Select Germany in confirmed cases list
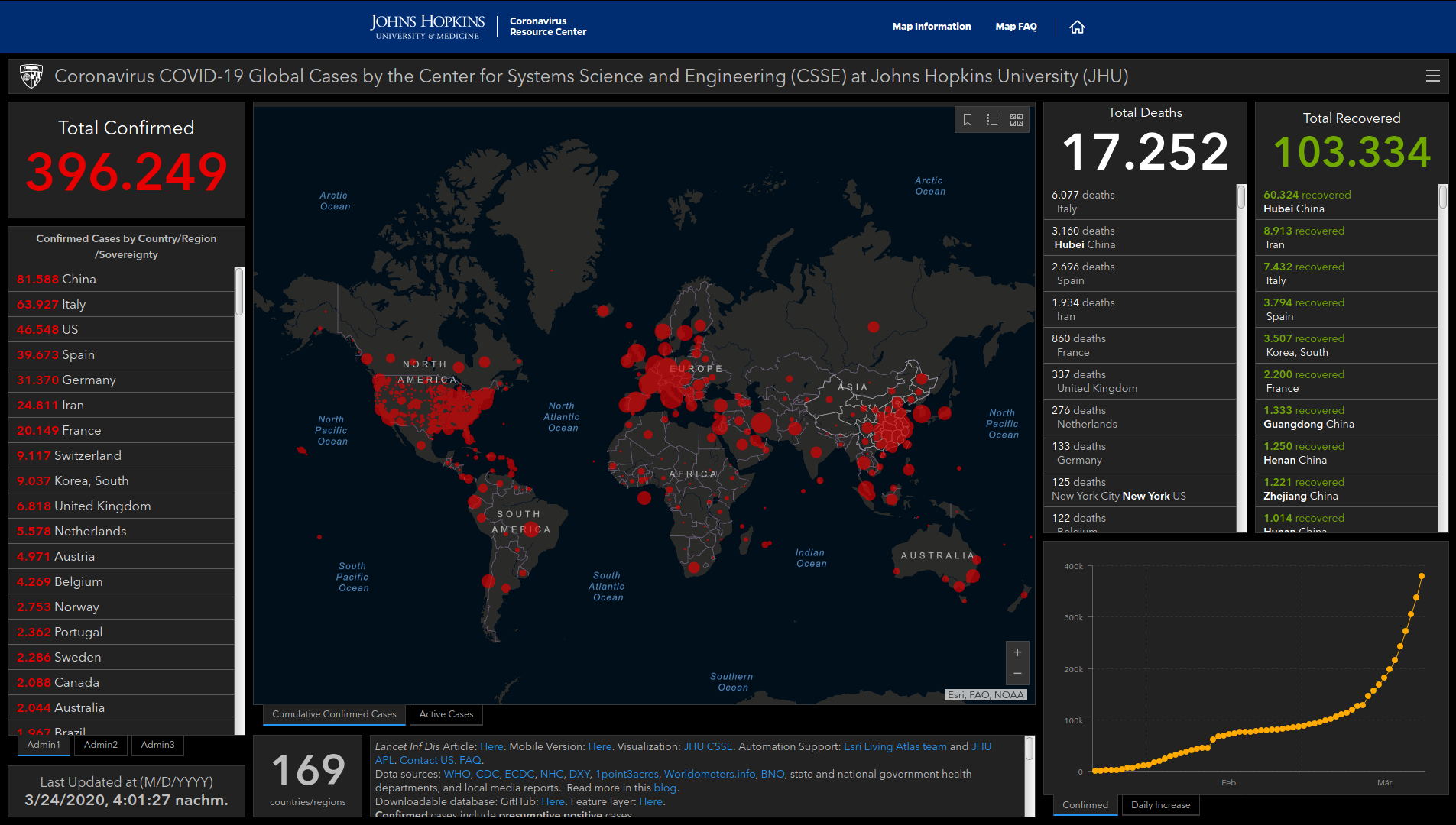The image size is (1456, 825). (89, 380)
